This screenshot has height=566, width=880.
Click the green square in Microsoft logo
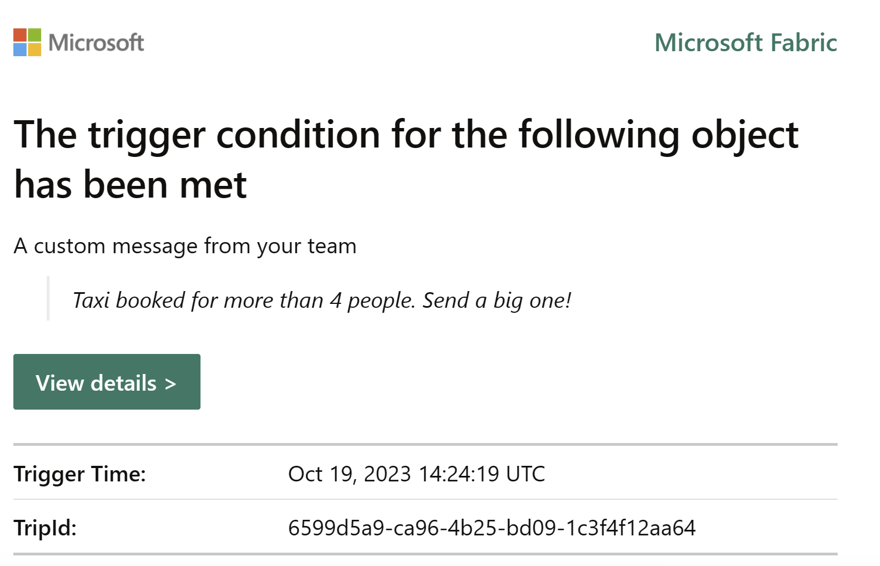coord(35,35)
